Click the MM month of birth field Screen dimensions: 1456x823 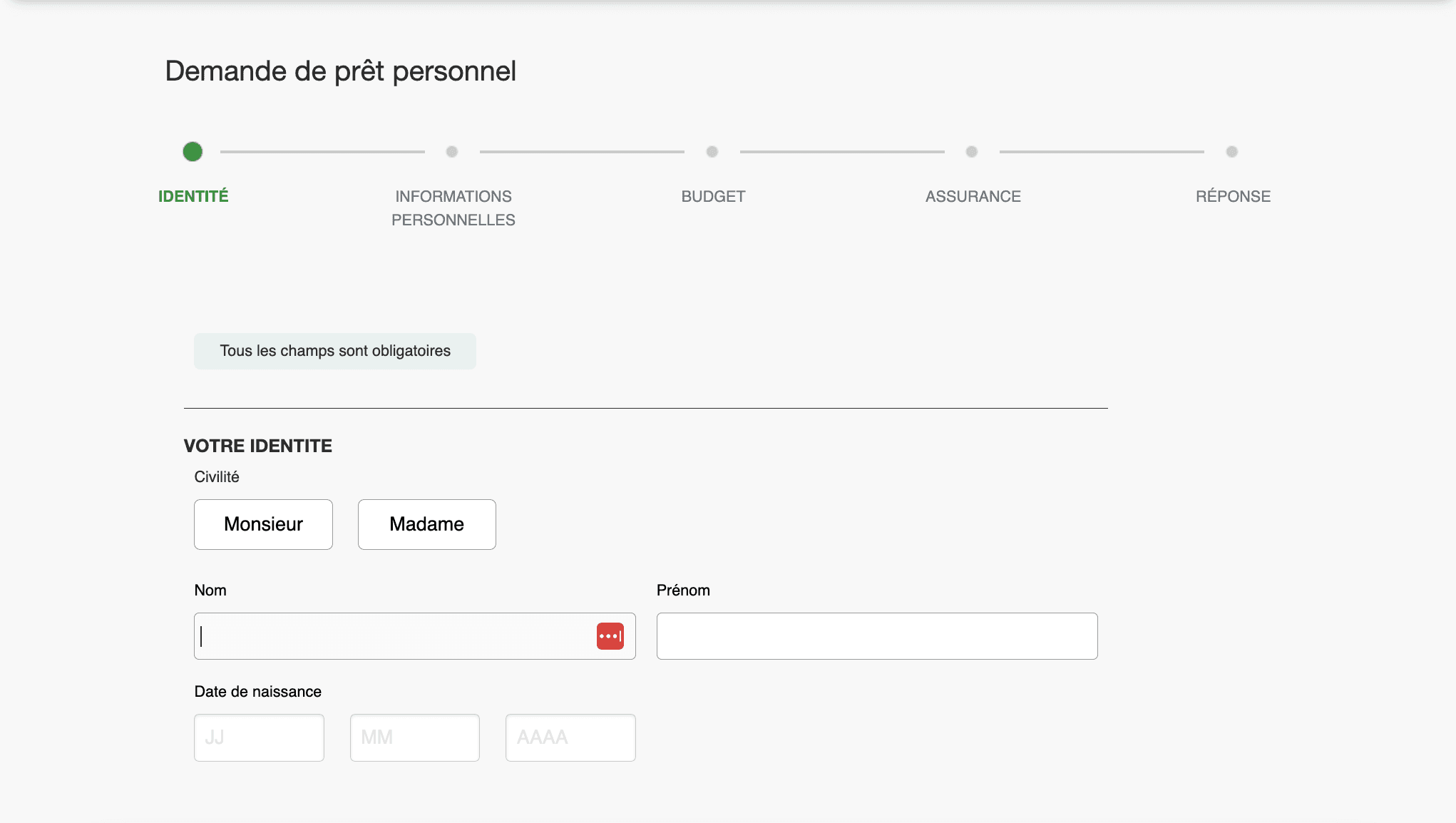[414, 737]
